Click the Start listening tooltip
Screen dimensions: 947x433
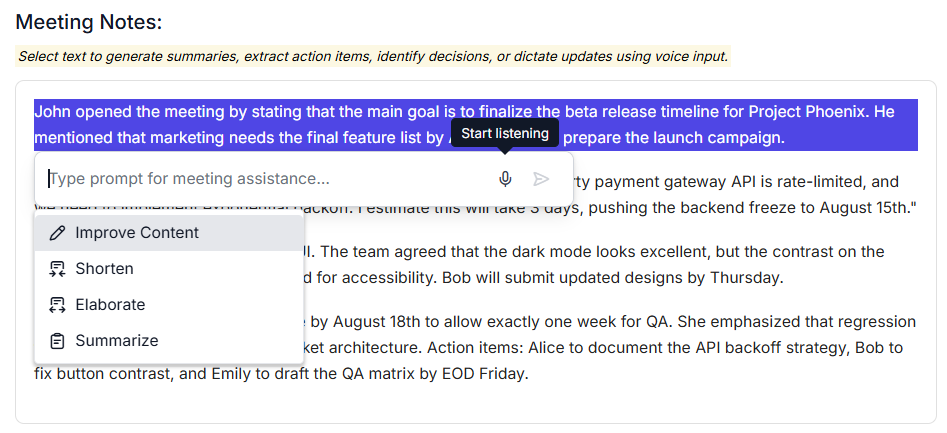[x=505, y=133]
